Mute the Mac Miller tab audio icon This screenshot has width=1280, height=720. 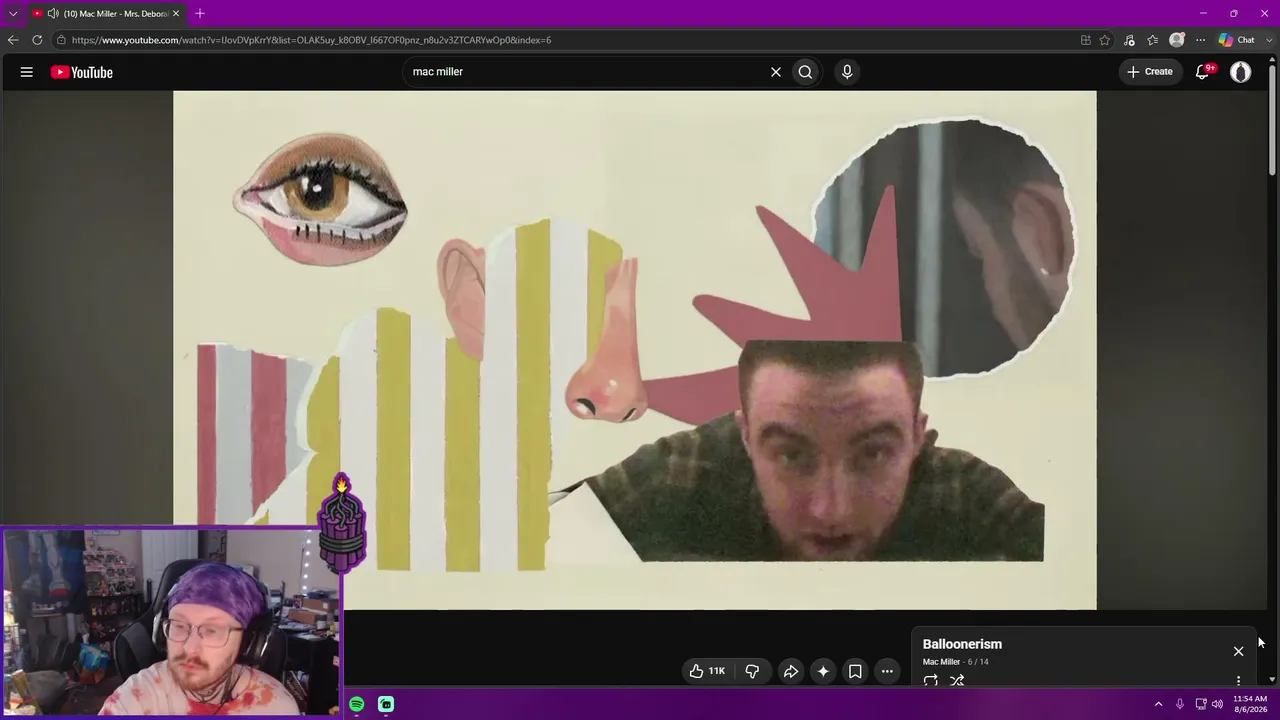point(53,13)
